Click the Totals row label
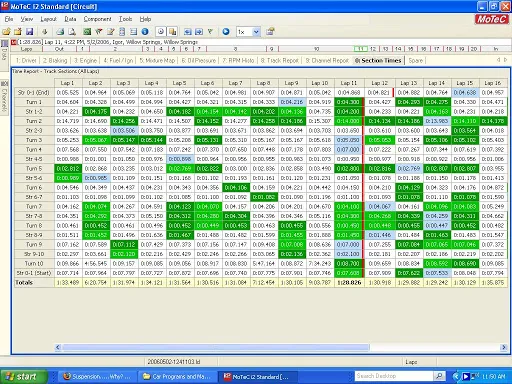The height and width of the screenshot is (384, 512). tap(34, 283)
